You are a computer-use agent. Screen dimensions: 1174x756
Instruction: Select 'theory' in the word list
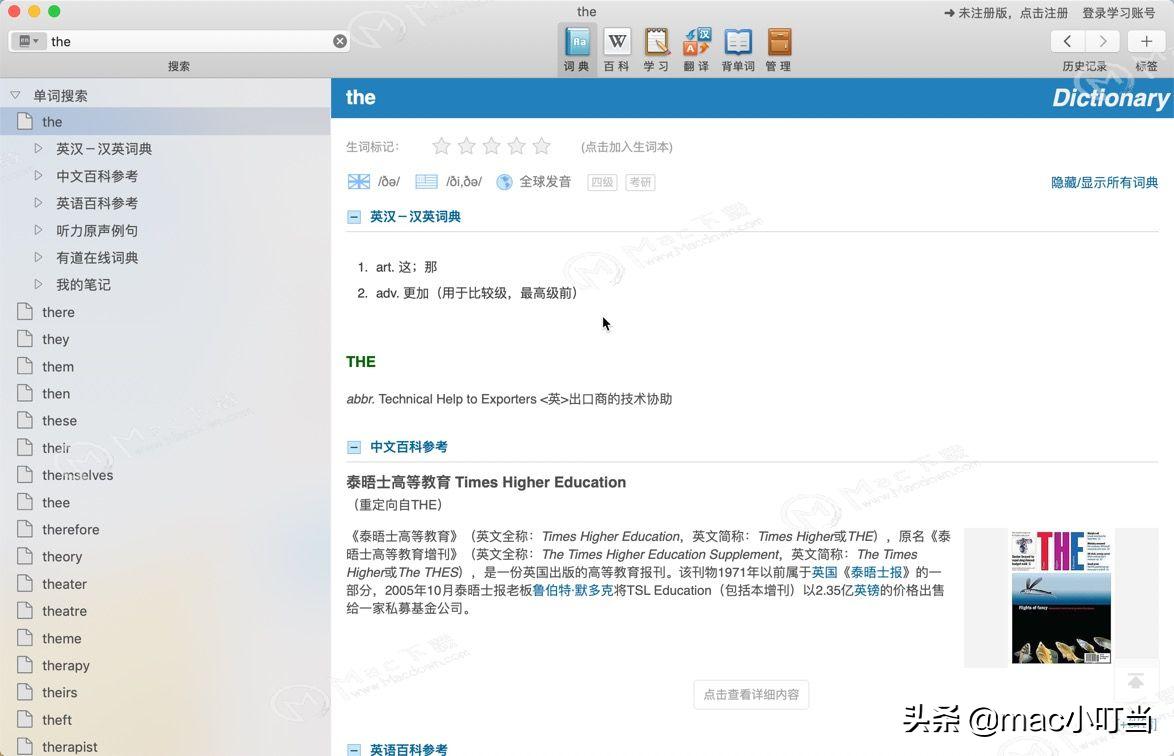(x=62, y=556)
